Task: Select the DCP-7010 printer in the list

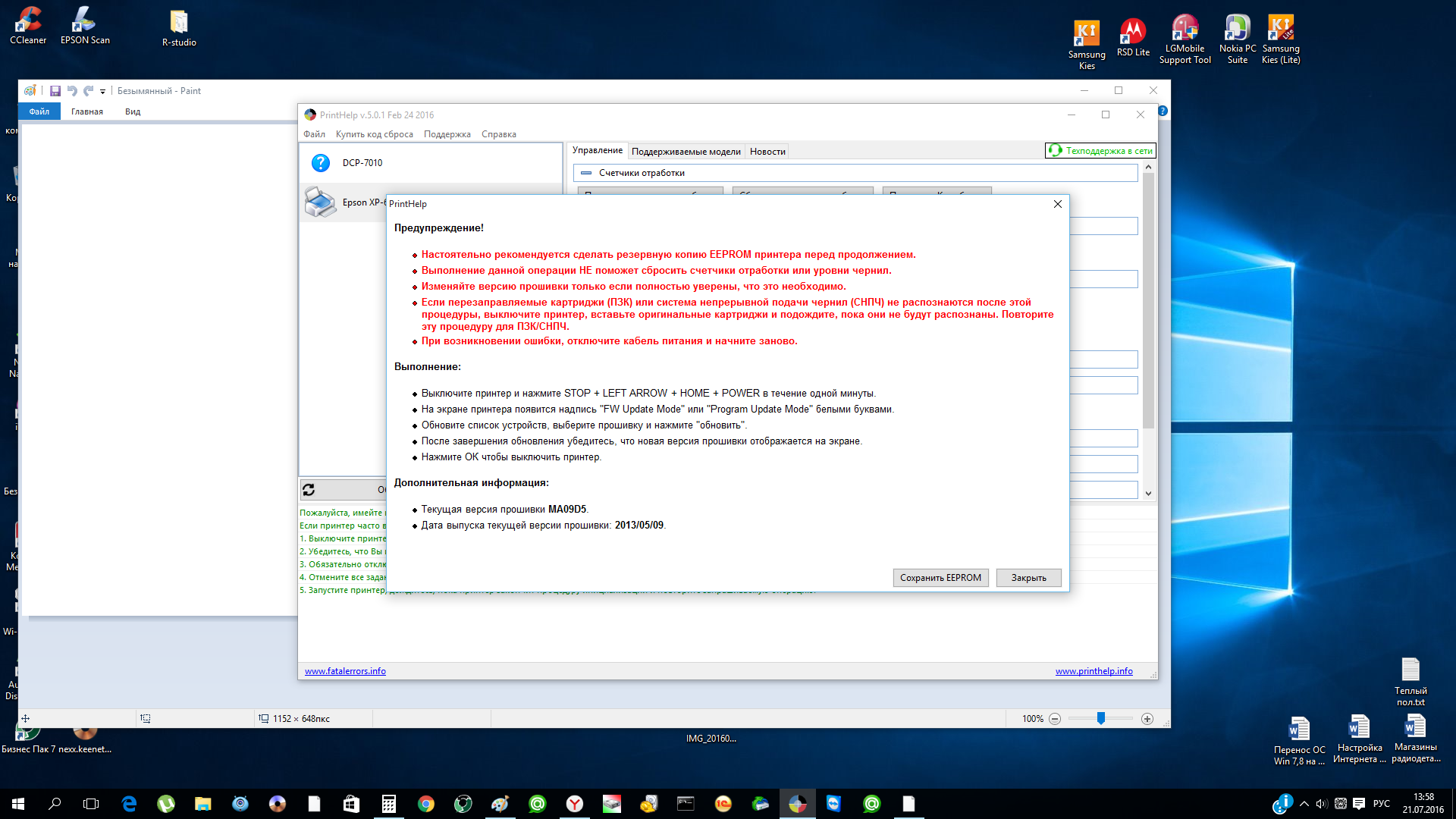Action: (431, 163)
